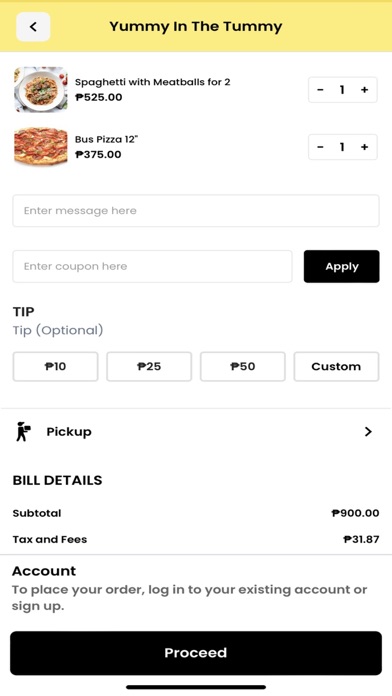392x696 pixels.
Task: Decrease Bus Pizza 12" quantity
Action: 320,147
